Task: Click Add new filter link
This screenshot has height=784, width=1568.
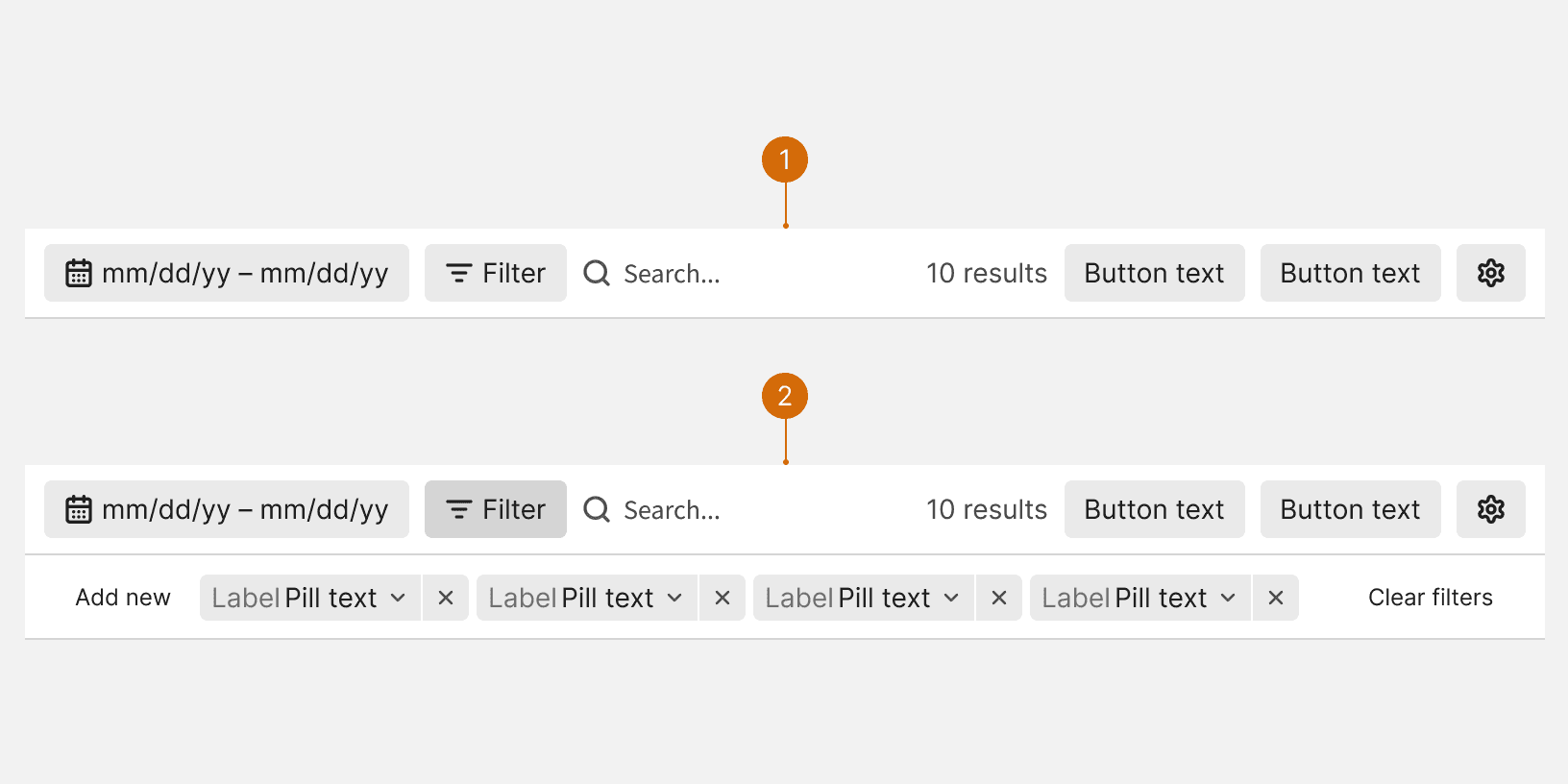Action: (123, 598)
